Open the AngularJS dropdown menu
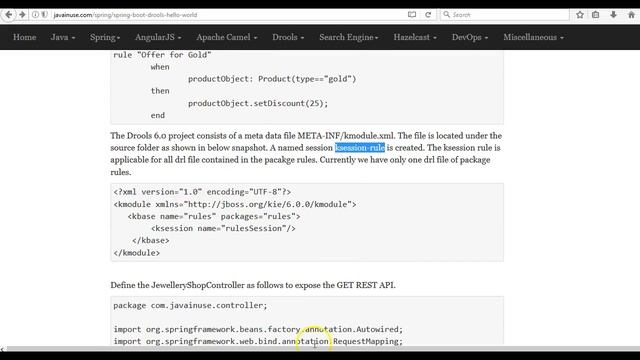640x360 pixels. tap(158, 37)
